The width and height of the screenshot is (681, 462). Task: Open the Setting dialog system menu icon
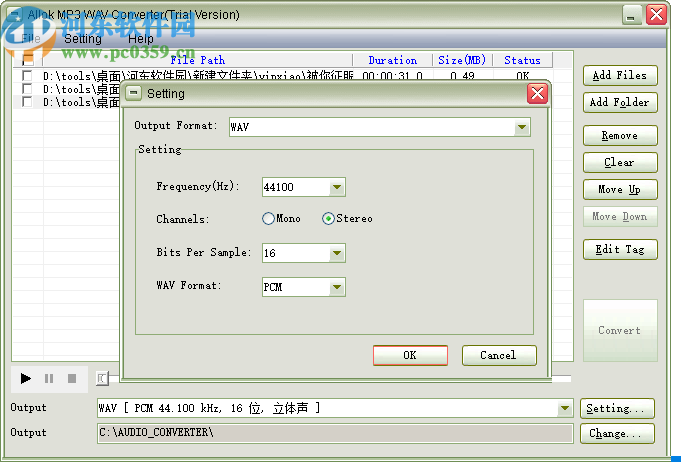click(x=134, y=93)
